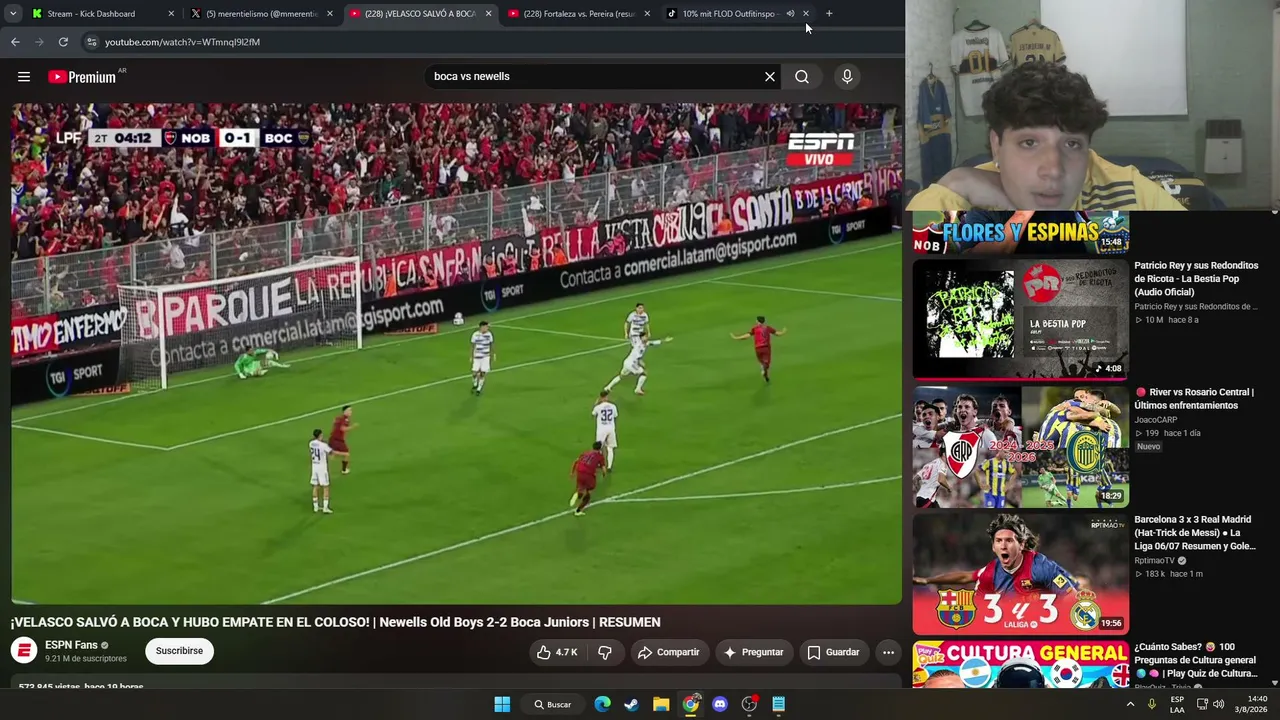The width and height of the screenshot is (1280, 720).
Task: Open the Notepad app in taskbar
Action: [778, 704]
